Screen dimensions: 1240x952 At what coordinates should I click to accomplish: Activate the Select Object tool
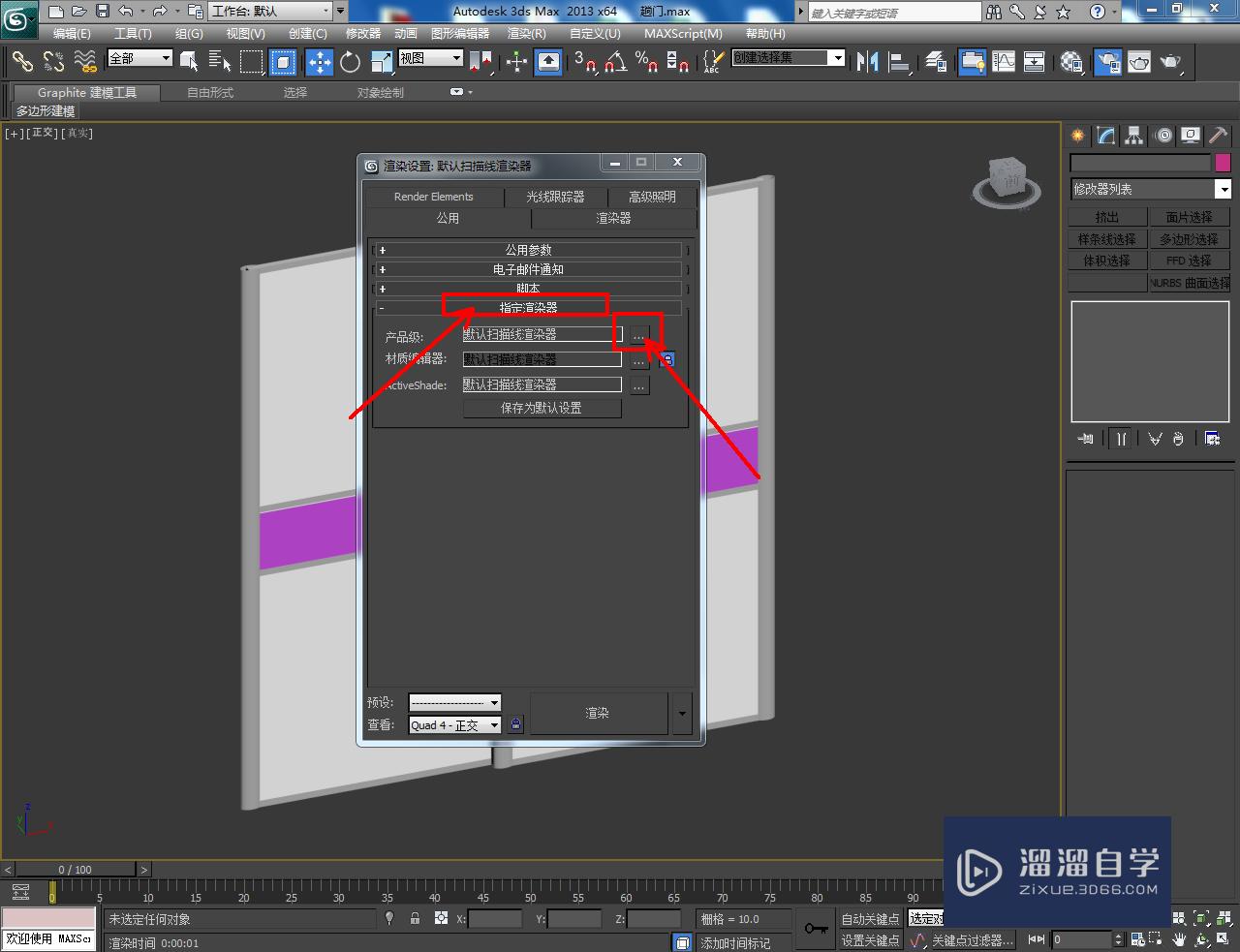(189, 62)
